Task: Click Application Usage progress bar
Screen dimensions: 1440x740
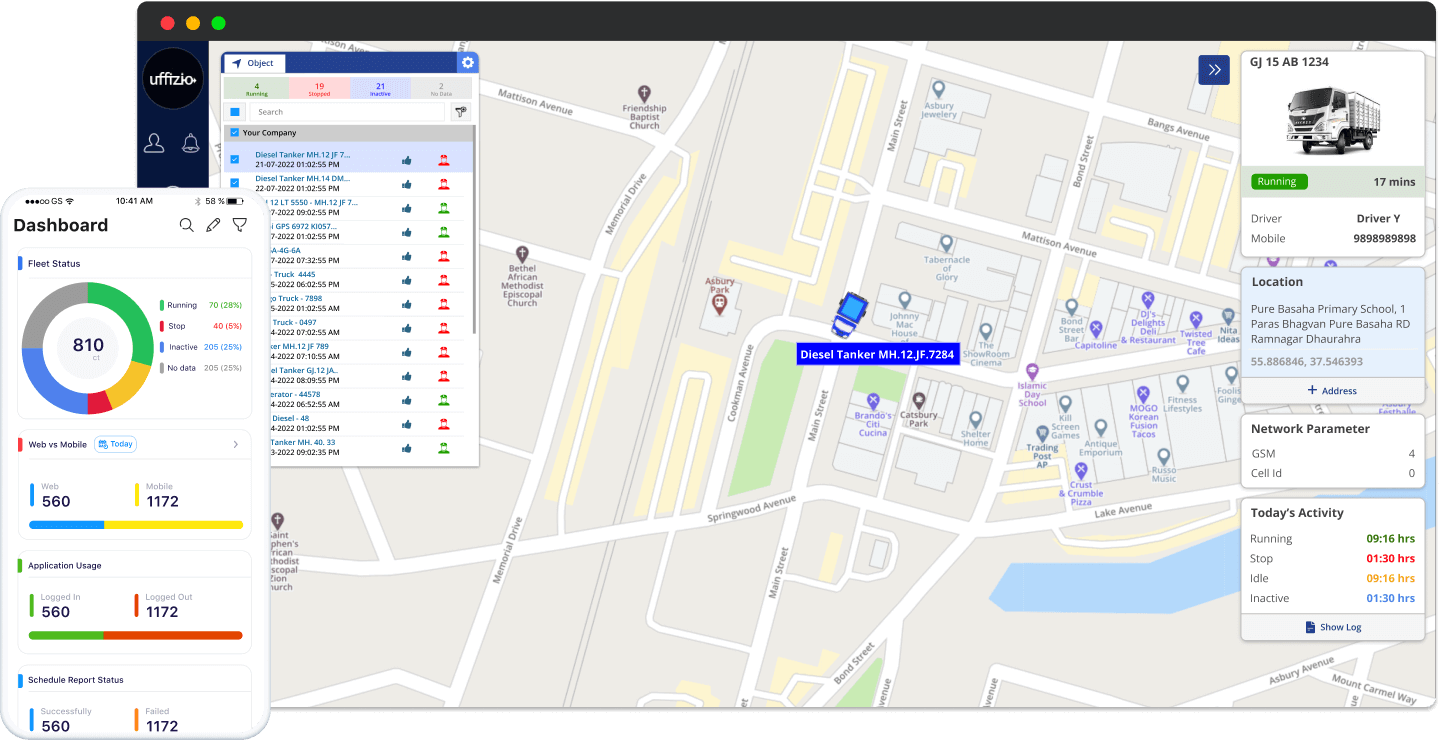Action: [x=136, y=635]
